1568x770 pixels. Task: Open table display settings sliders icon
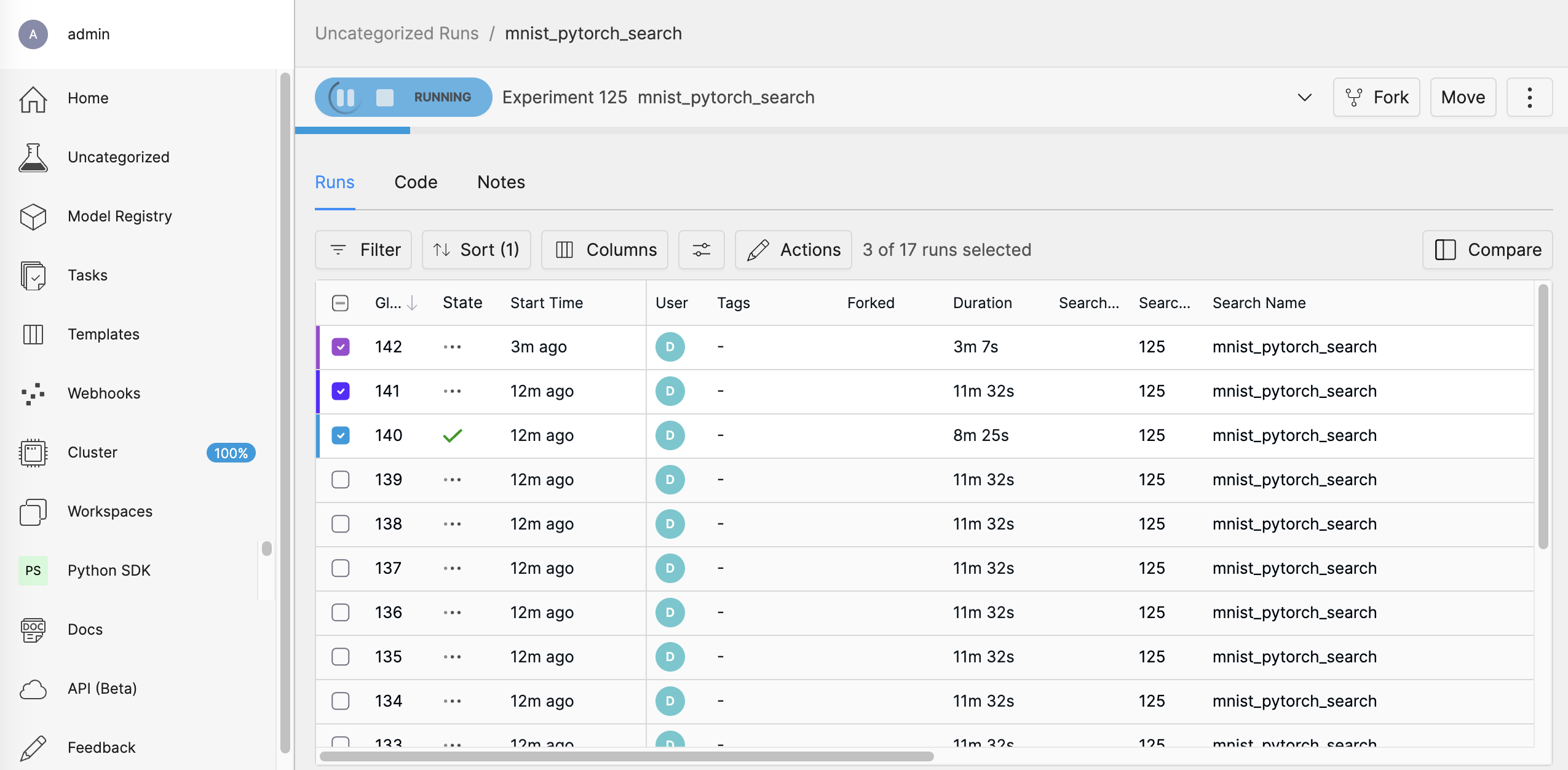(x=702, y=250)
